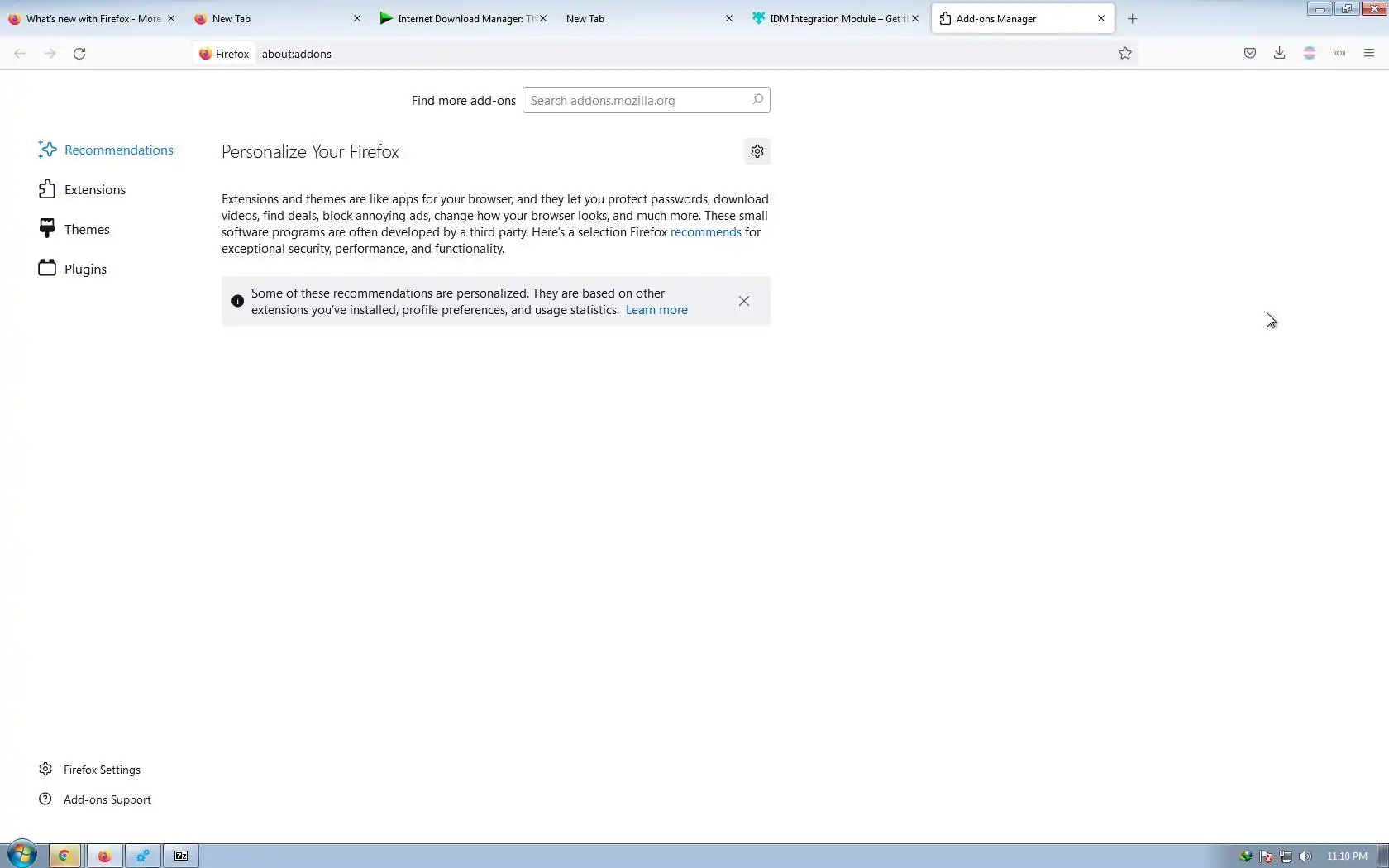The width and height of the screenshot is (1389, 868).
Task: Switch to IDM Integration Module tab
Action: (836, 18)
